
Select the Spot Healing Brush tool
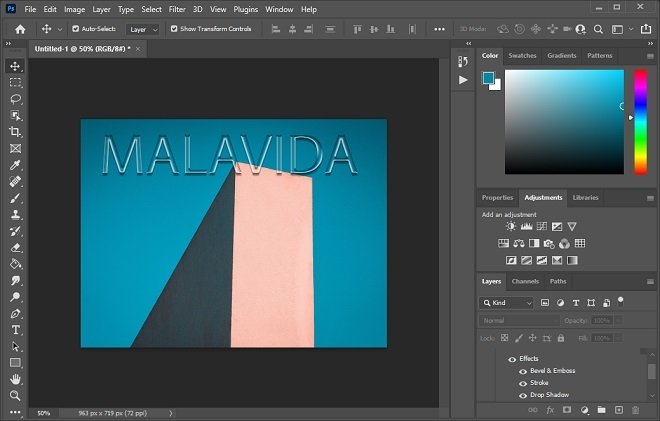[15, 181]
